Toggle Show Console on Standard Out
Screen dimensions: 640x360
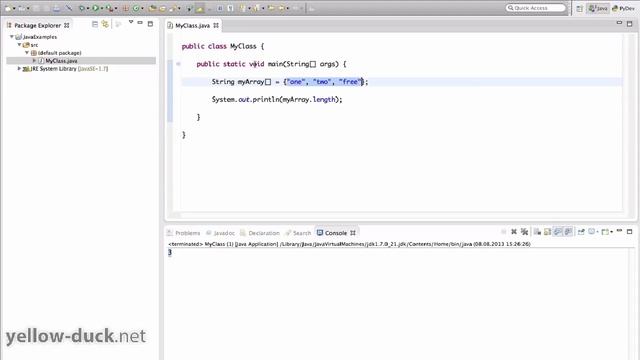click(x=558, y=232)
